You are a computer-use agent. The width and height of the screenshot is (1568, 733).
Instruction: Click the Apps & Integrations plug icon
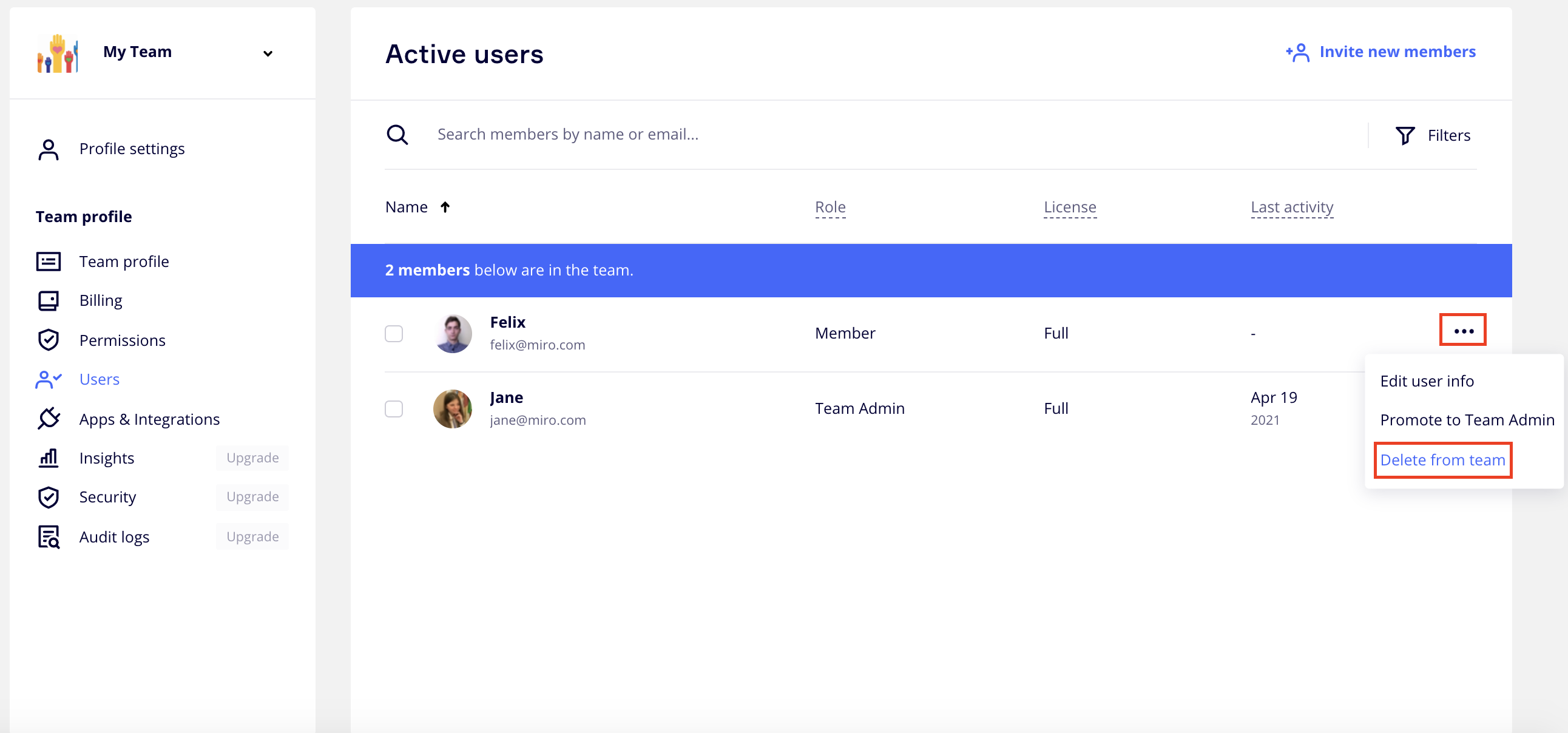[48, 419]
